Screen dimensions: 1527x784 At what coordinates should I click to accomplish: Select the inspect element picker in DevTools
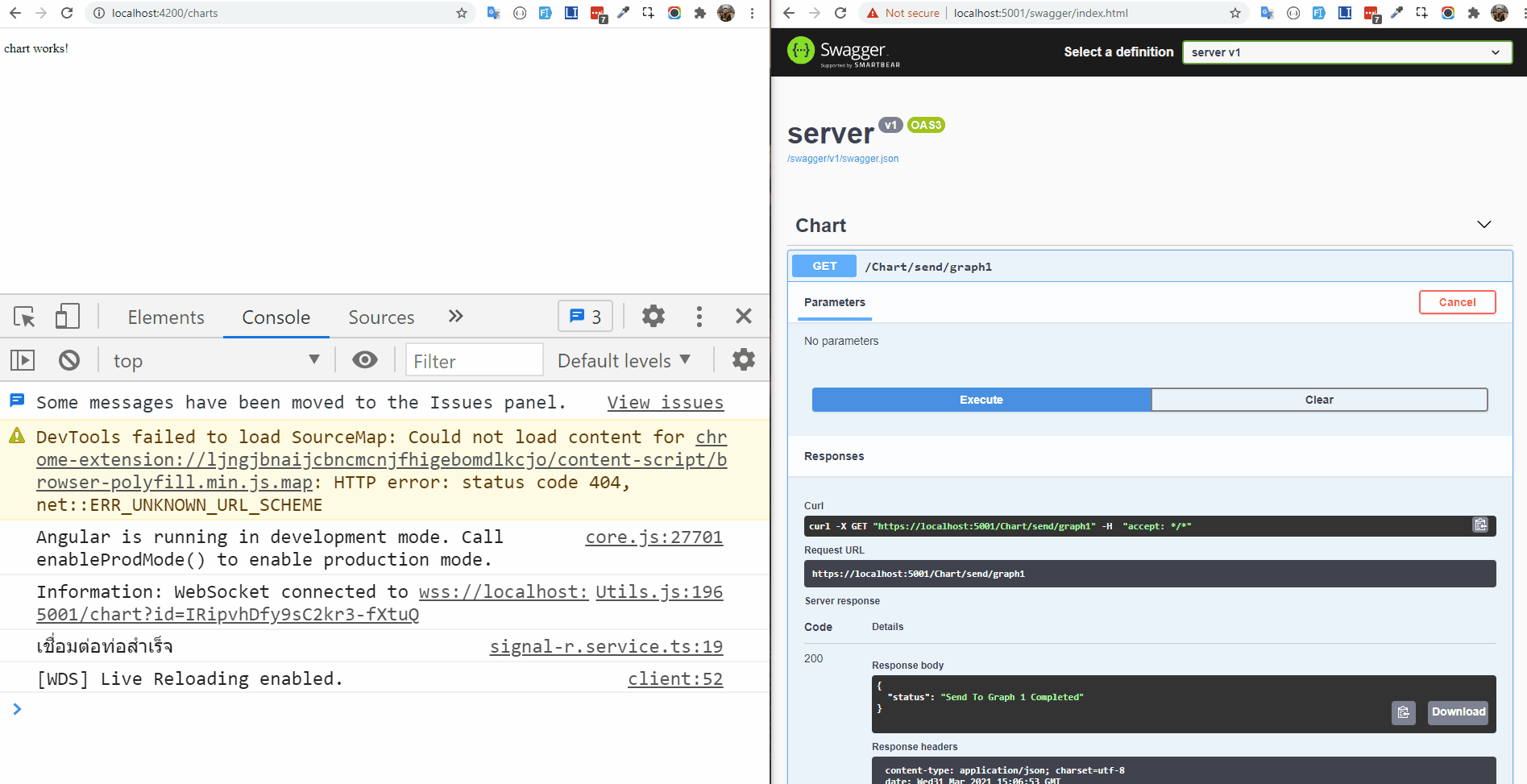(x=24, y=316)
